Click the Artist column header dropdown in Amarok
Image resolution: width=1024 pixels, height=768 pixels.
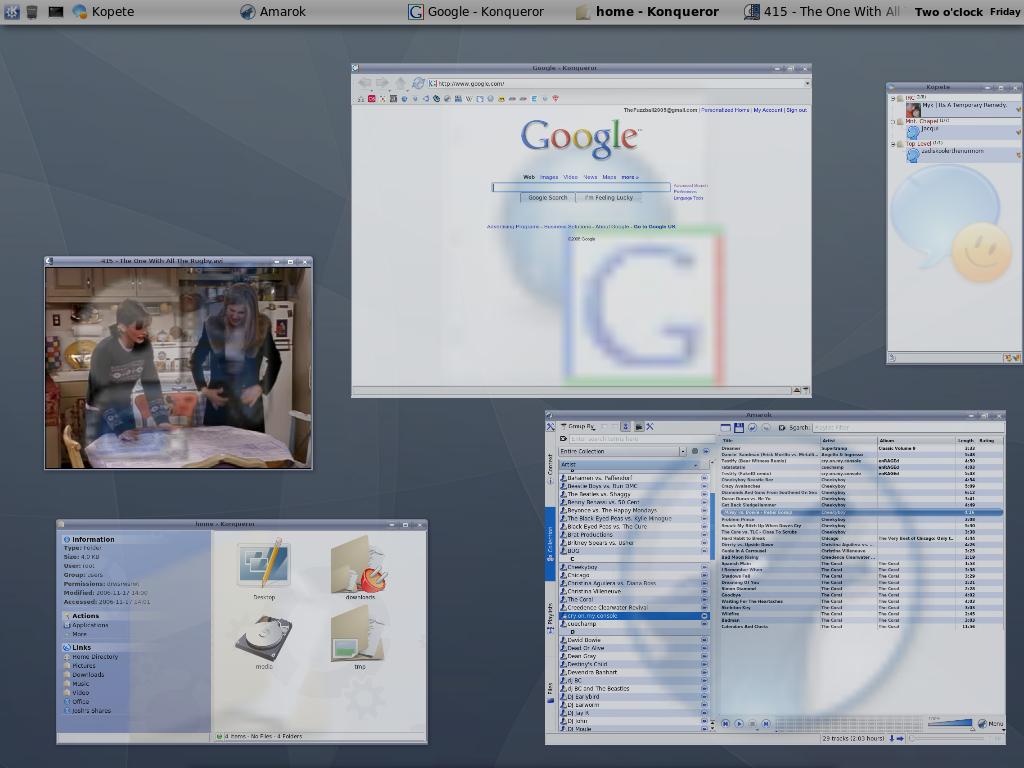click(630, 465)
